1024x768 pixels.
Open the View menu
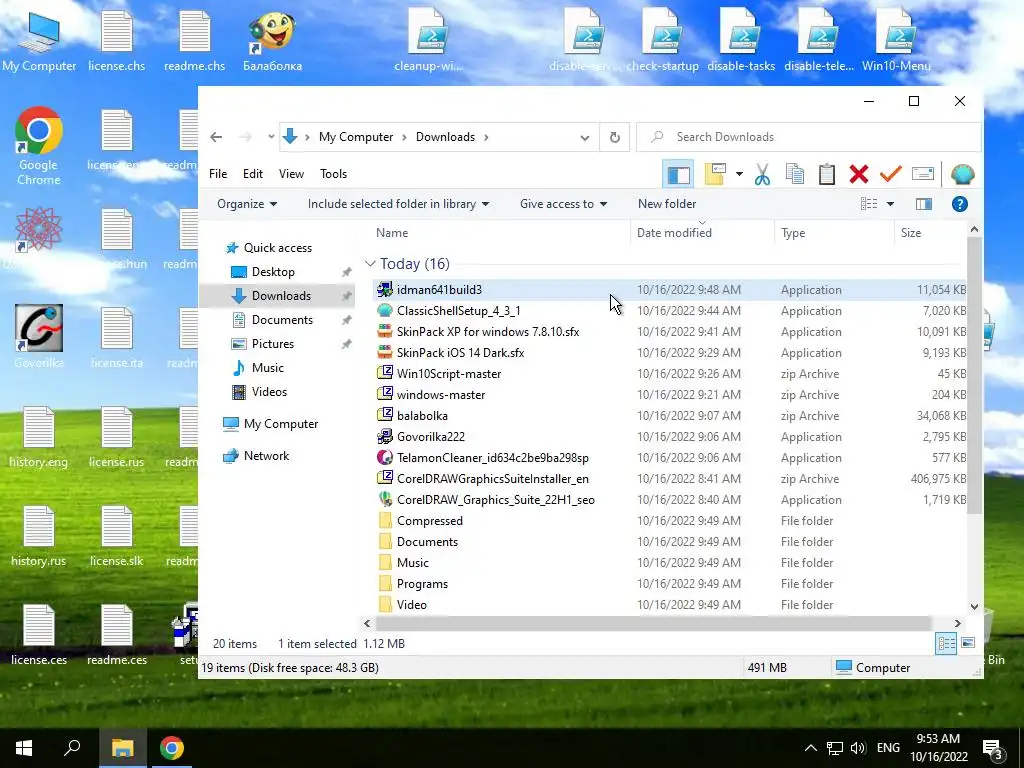pos(291,174)
